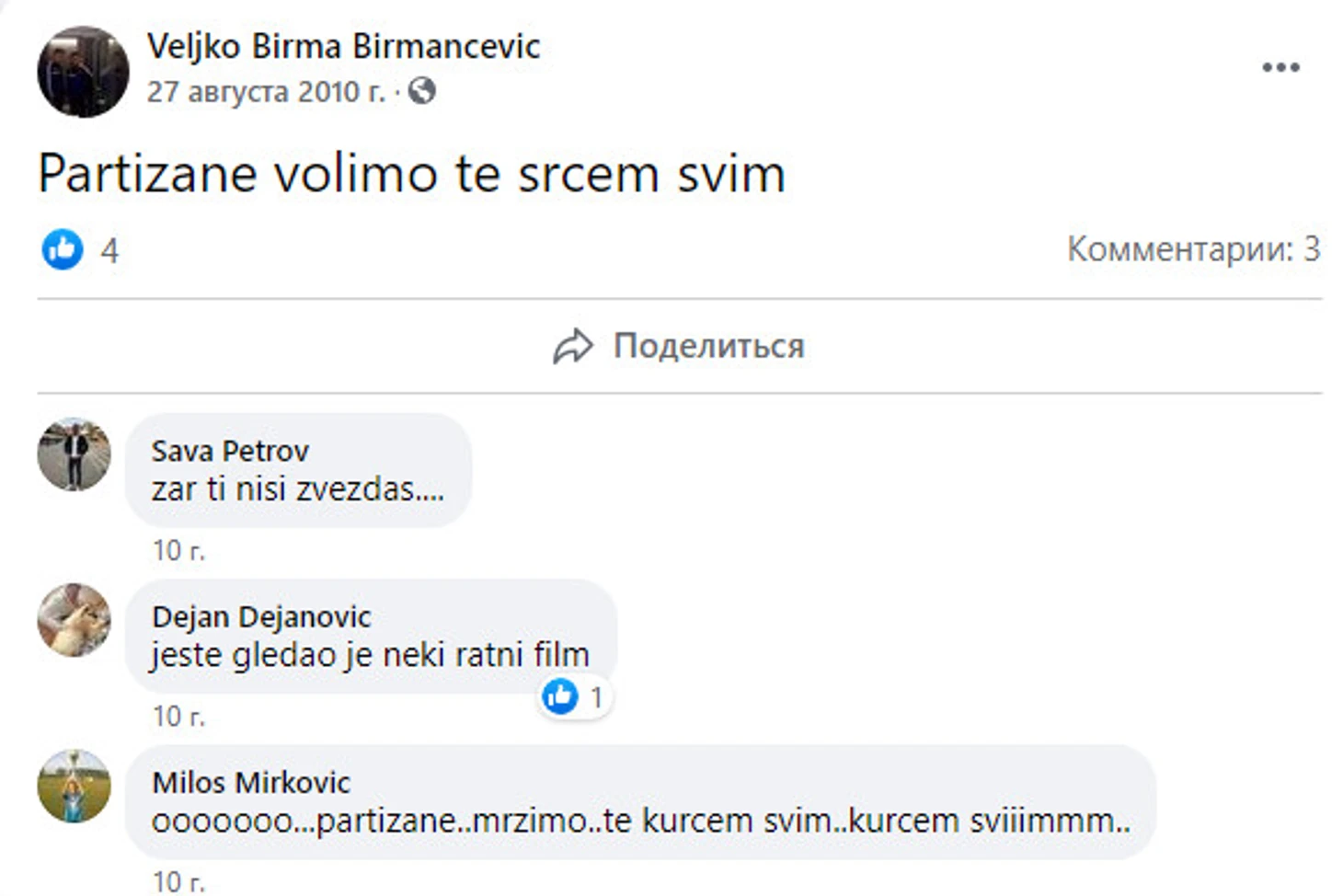Click the post's reaction count number 4
1343x896 pixels.
[x=109, y=250]
